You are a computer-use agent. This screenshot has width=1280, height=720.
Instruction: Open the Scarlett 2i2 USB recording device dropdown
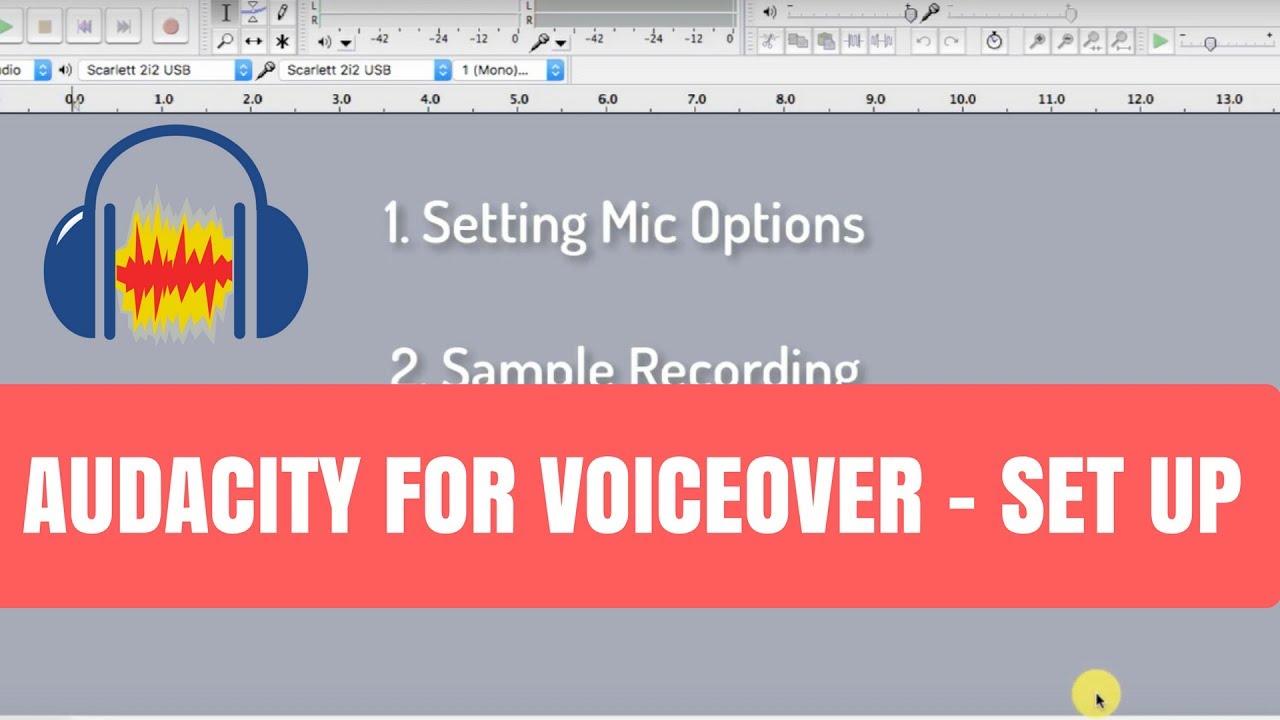point(365,70)
